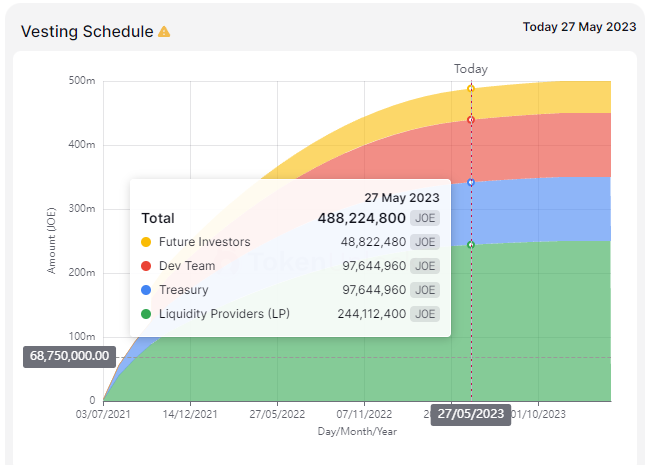Click the Today 27 May 2023 header text
650x465 pixels.
pyautogui.click(x=580, y=26)
